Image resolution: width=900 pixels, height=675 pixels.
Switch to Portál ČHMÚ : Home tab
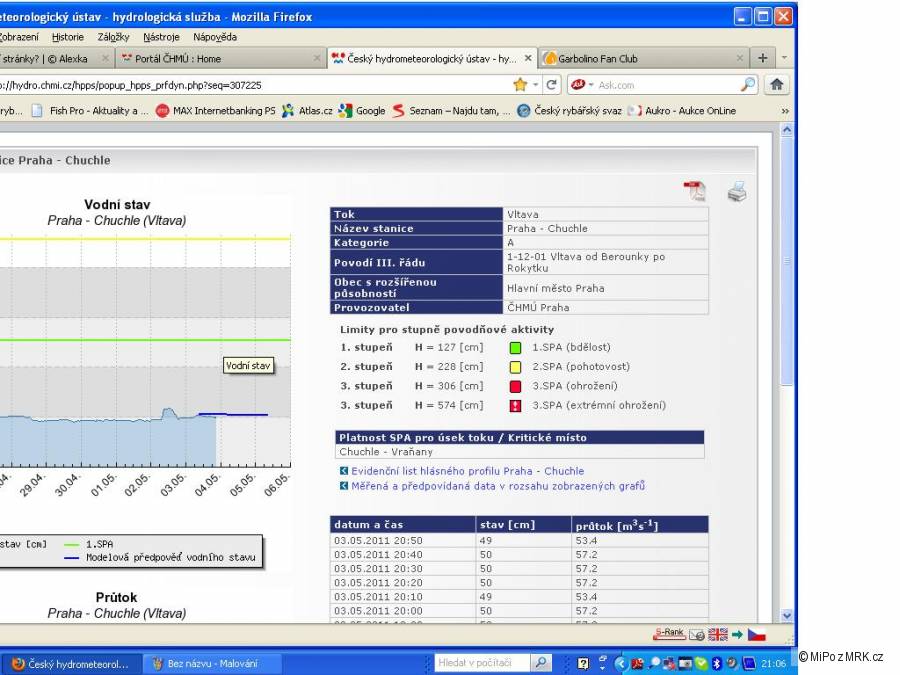point(220,58)
